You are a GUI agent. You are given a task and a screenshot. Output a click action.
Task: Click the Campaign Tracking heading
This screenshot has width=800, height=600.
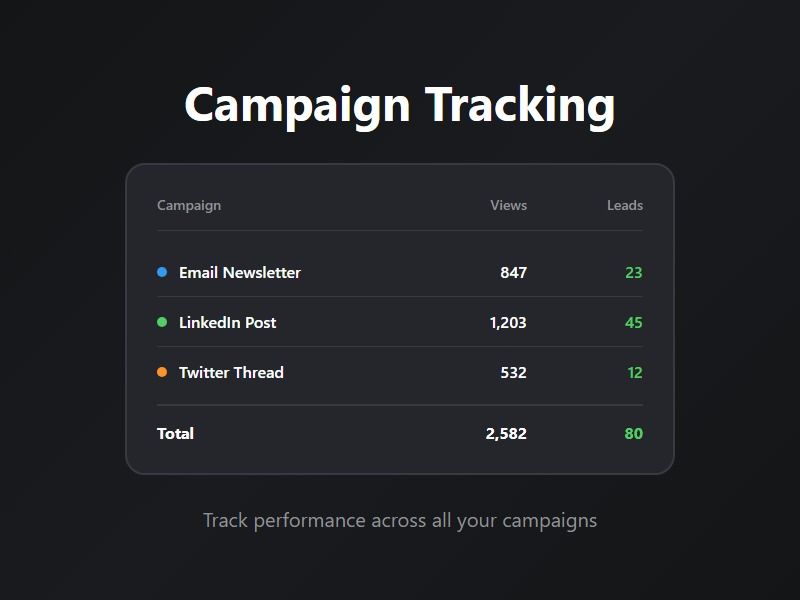[400, 104]
